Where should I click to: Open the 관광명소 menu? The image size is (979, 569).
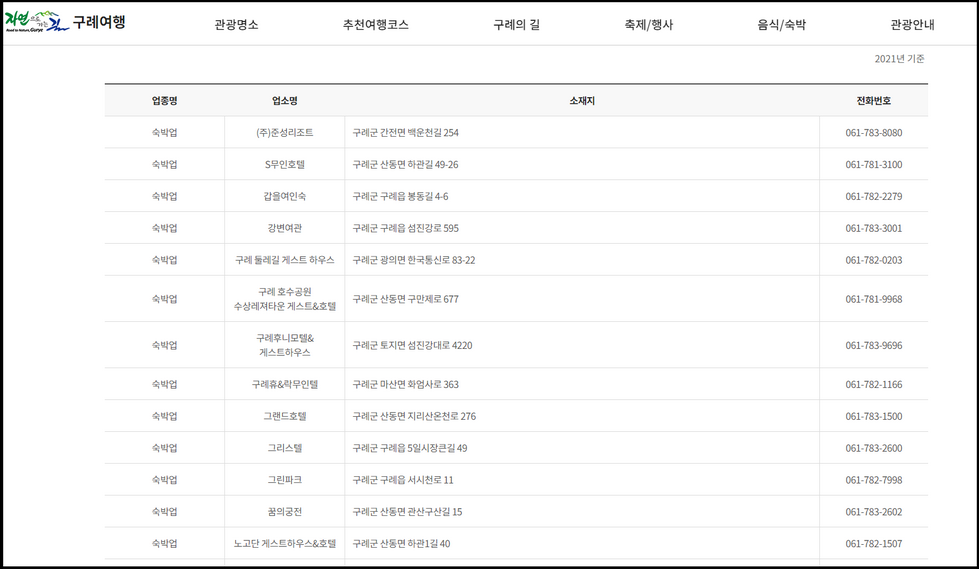pyautogui.click(x=236, y=25)
